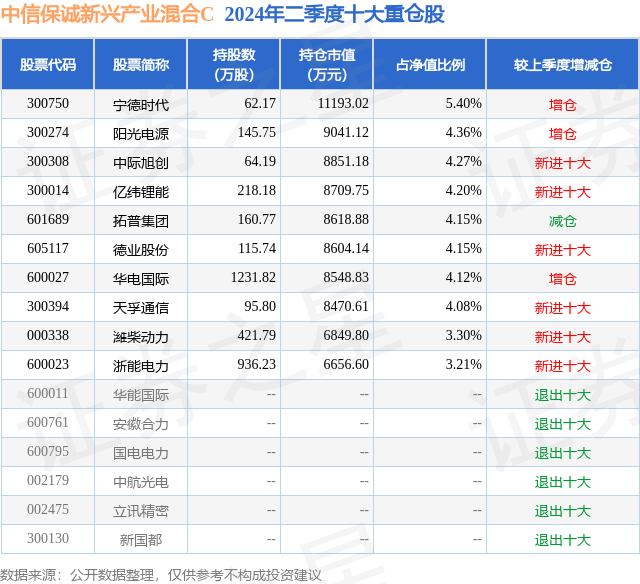The image size is (640, 584).
Task: Select stock code 300014
Action: (48, 191)
